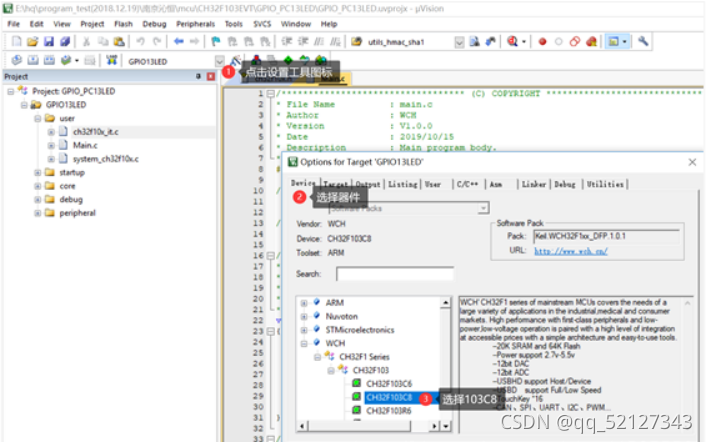Insert a breakpoint with the red dot
This screenshot has width=707, height=443.
coord(542,42)
